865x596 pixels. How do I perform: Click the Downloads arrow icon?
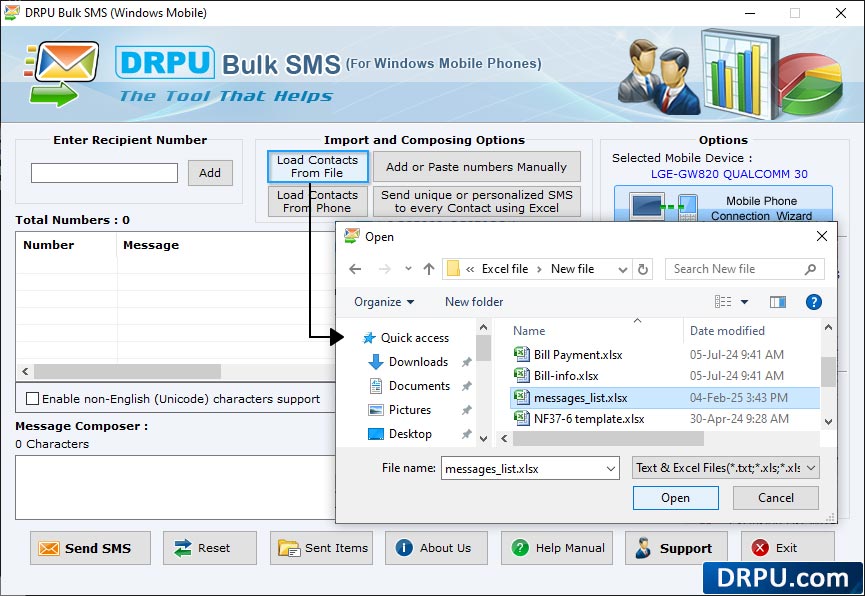(x=376, y=362)
